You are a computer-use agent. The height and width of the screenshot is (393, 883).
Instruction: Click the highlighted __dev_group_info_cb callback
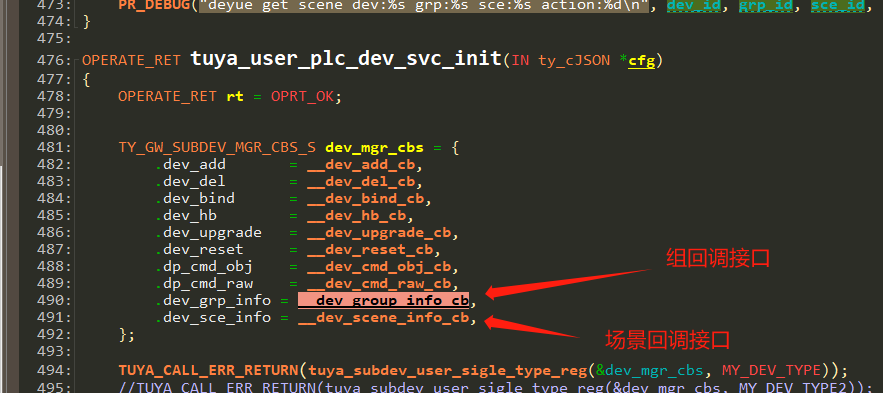click(x=383, y=301)
